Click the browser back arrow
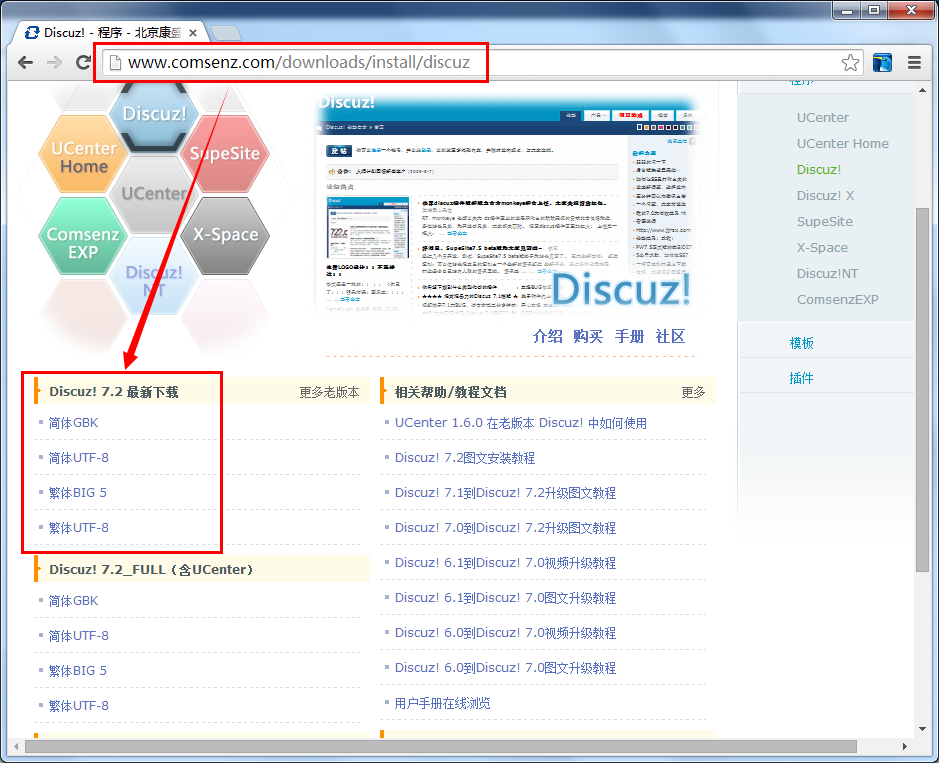Viewport: 939px width, 763px height. pyautogui.click(x=25, y=62)
